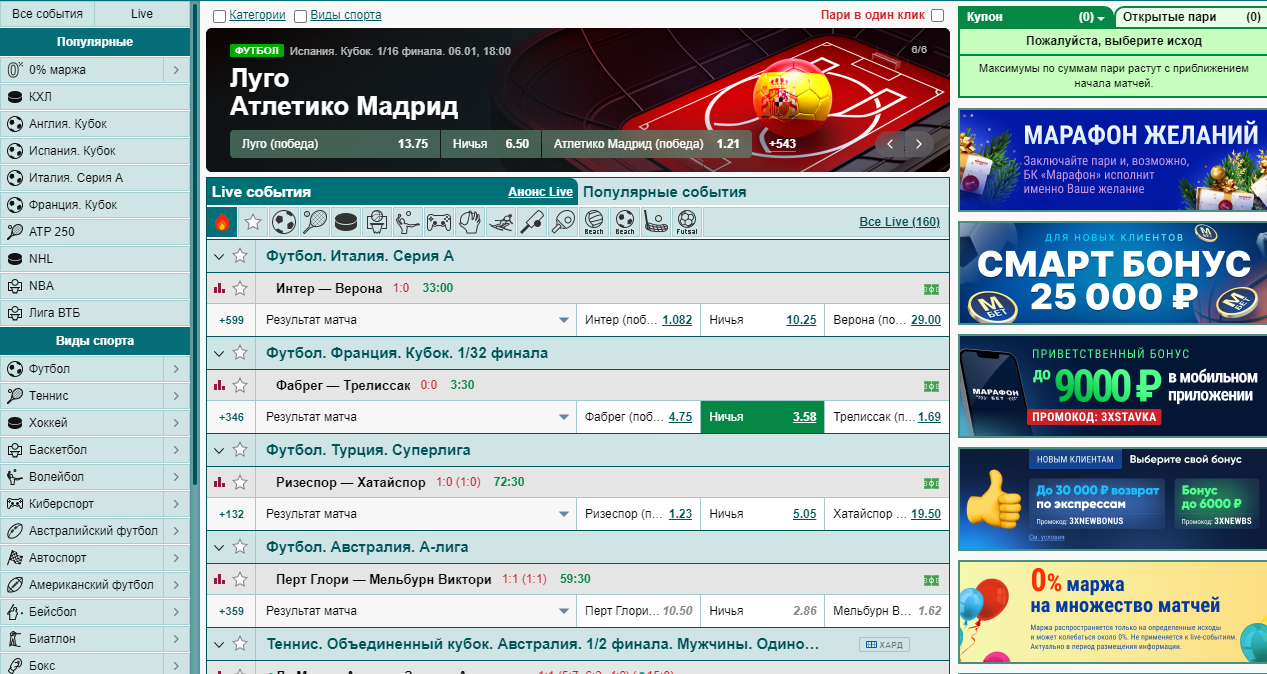Viewport: 1267px width, 674px height.
Task: Filter live events by Beach soccer icon
Action: coord(625,221)
